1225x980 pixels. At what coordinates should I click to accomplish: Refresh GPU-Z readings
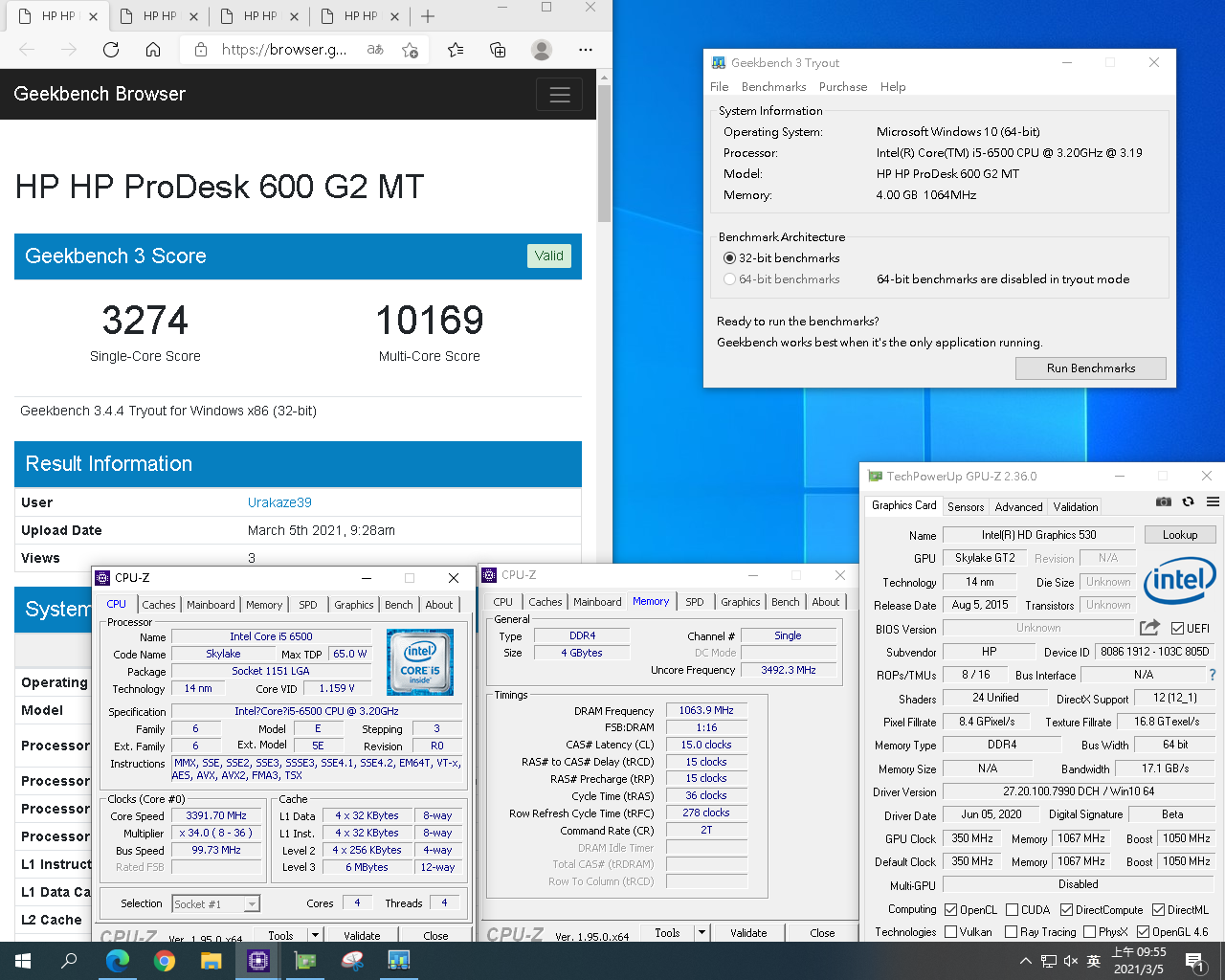1189,501
